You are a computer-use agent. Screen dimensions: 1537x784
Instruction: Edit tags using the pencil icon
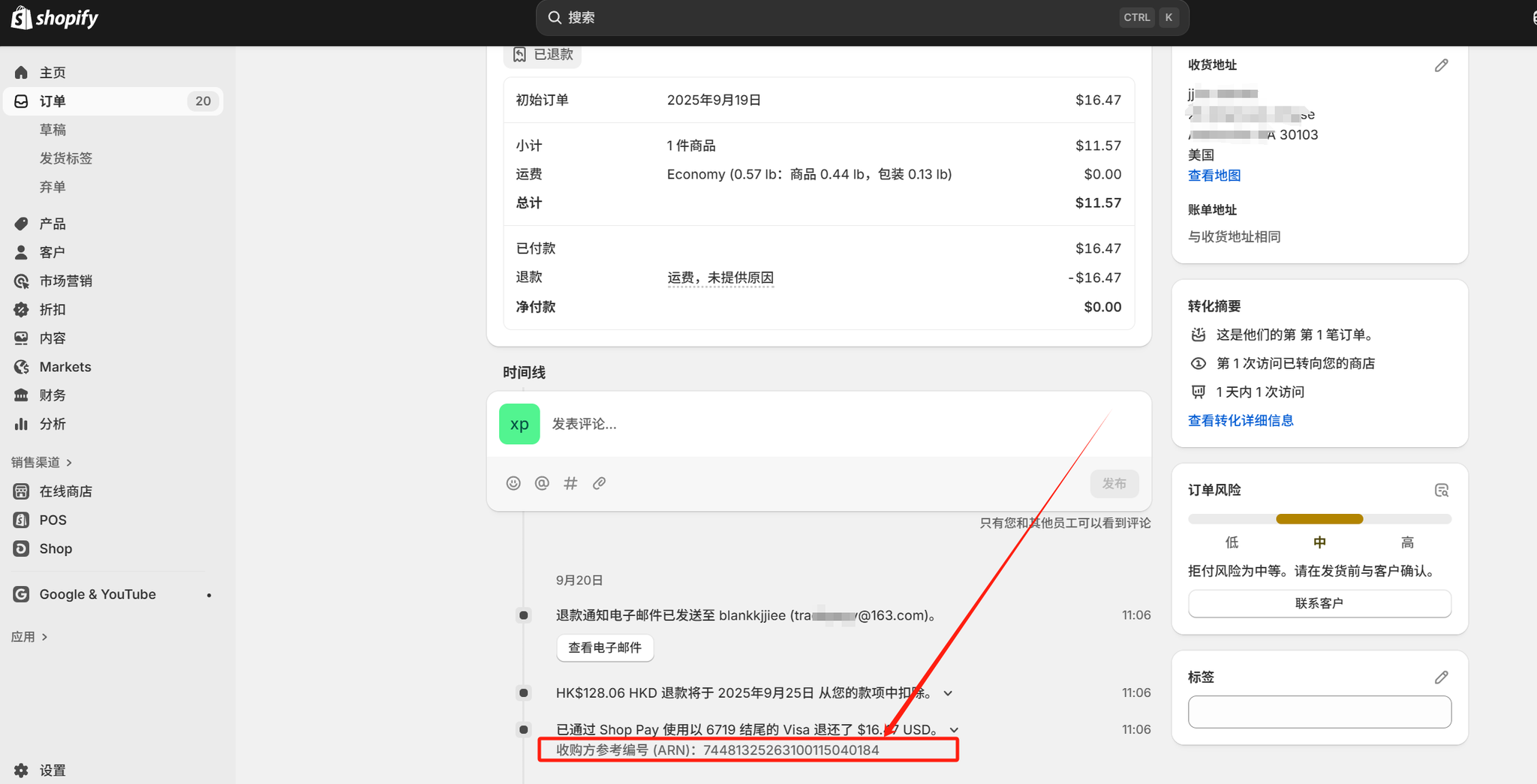(1441, 677)
